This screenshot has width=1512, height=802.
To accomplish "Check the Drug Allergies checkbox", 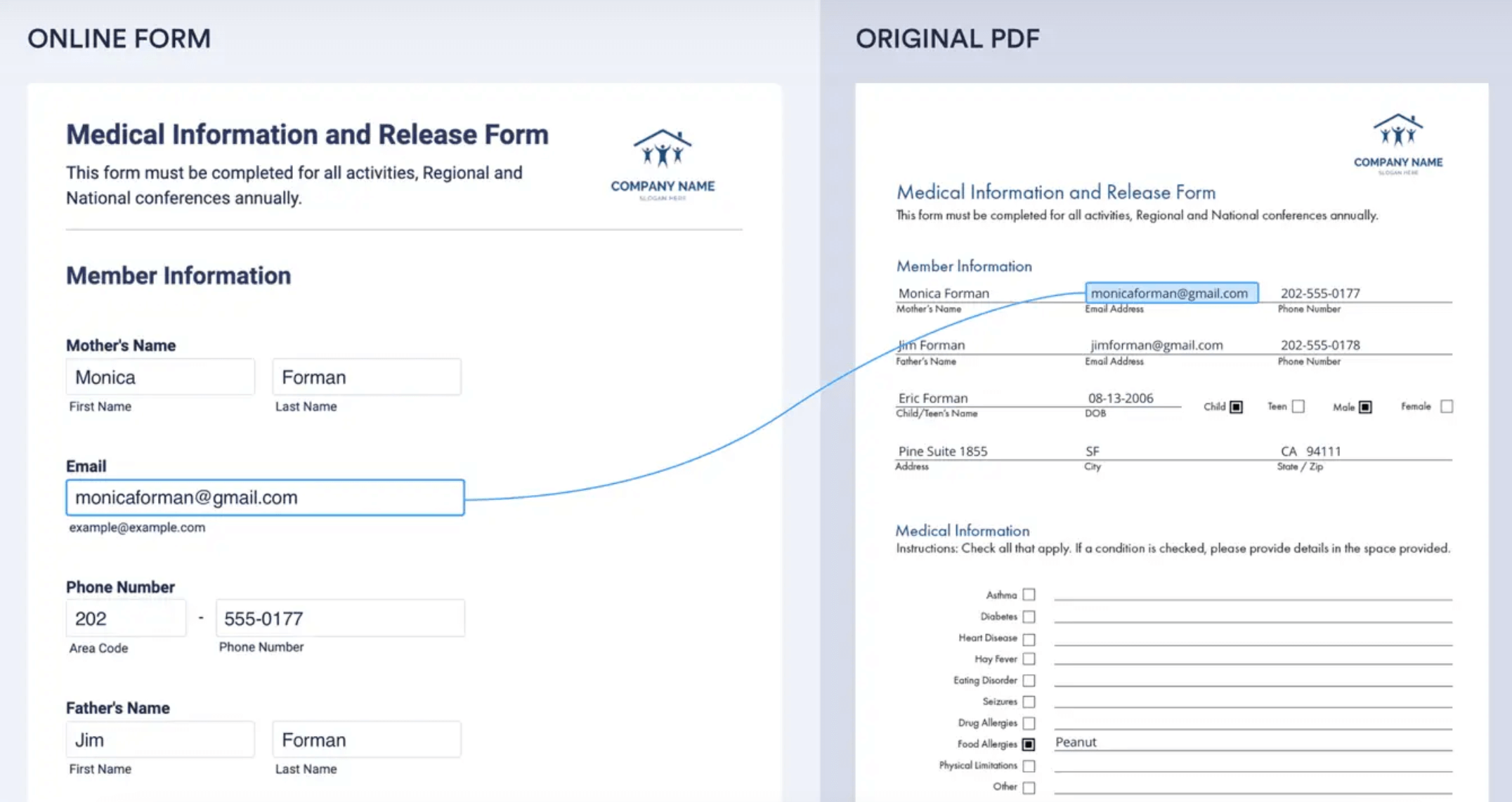I will click(x=1029, y=723).
